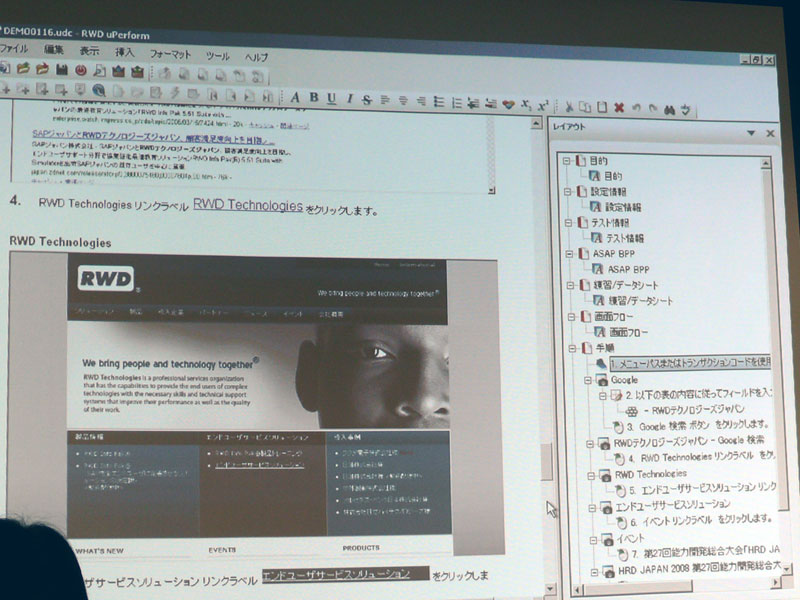
Task: Open the 挿入 menu
Action: [x=124, y=52]
